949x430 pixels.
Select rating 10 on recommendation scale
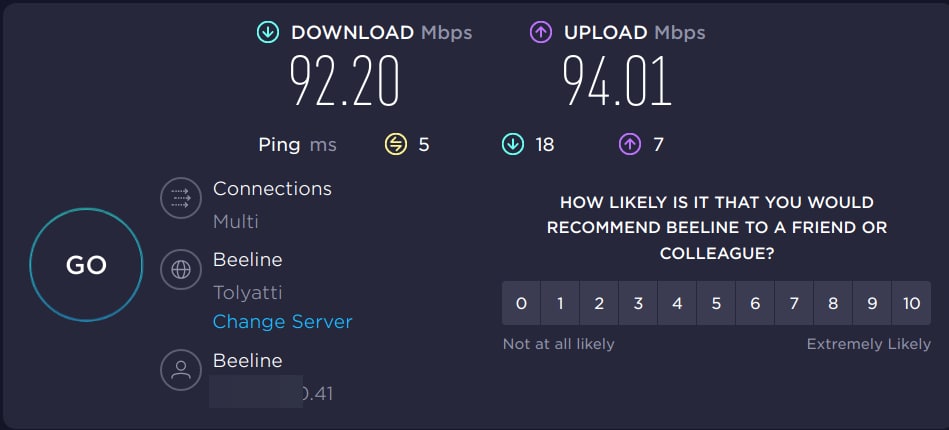(911, 304)
